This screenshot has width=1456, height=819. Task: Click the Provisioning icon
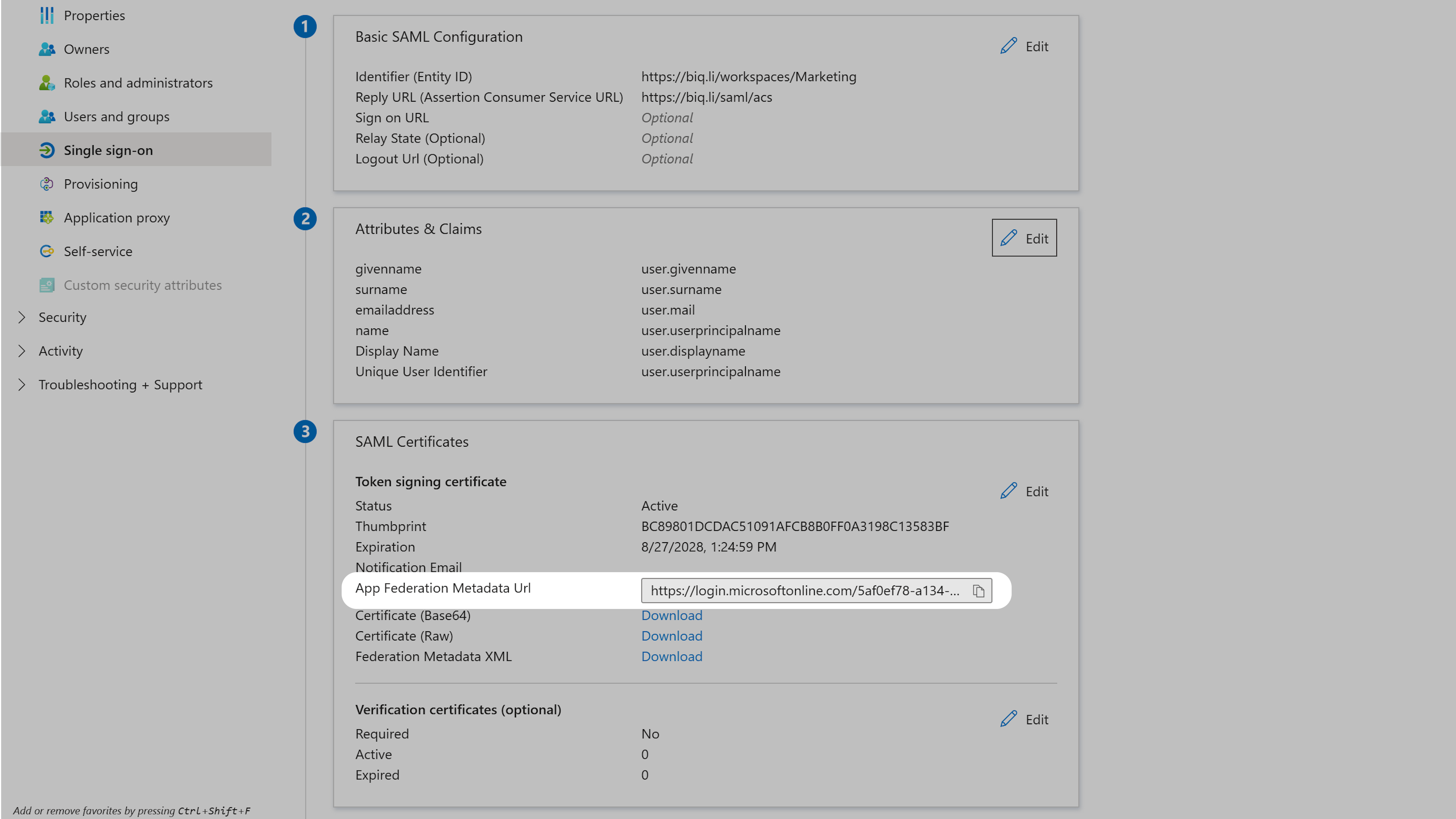tap(47, 184)
